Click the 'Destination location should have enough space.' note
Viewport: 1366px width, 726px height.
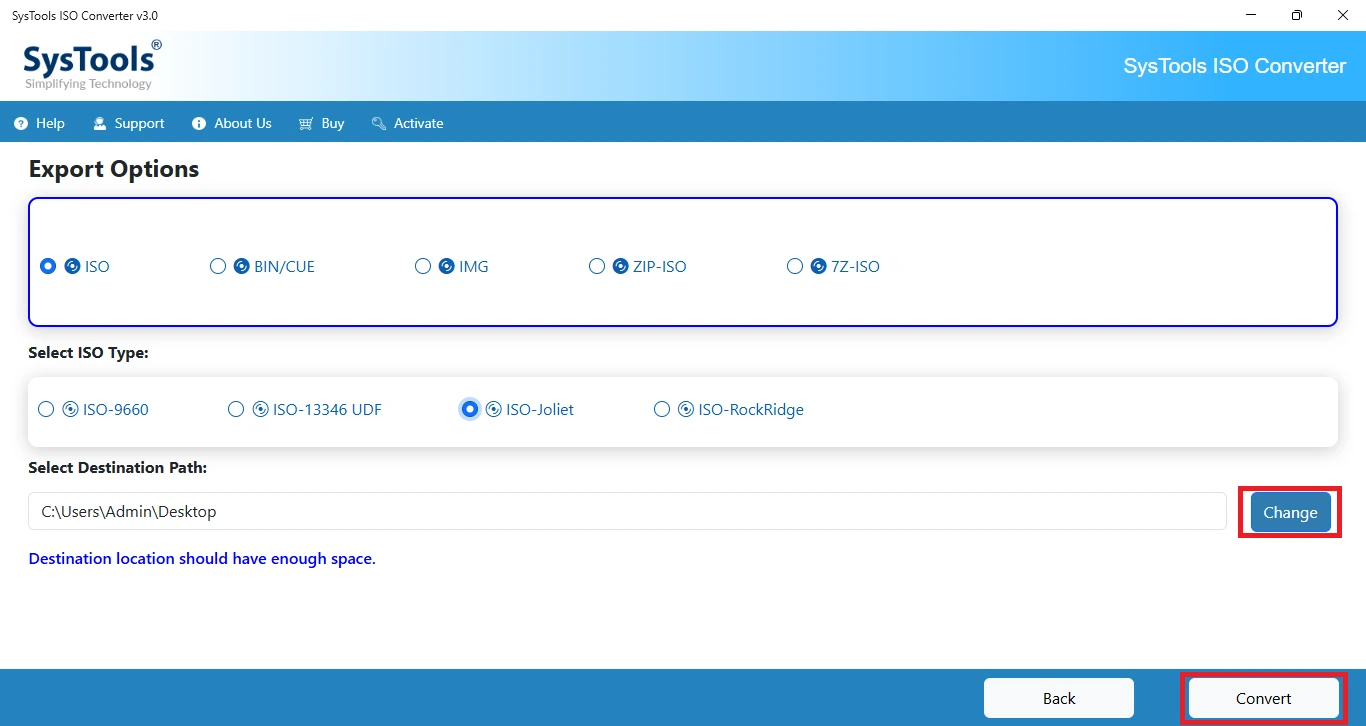point(202,558)
